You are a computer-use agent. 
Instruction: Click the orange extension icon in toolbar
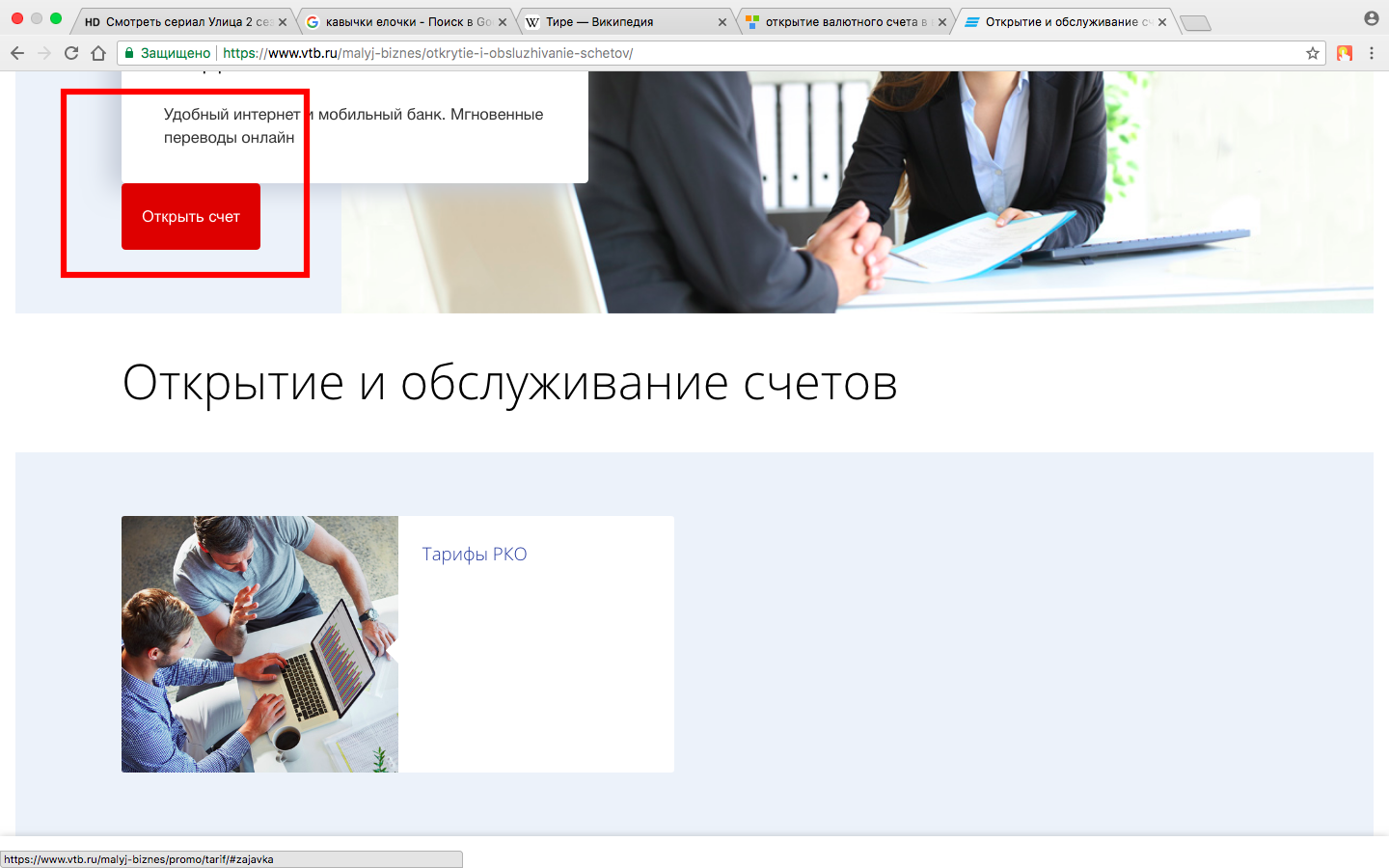point(1344,53)
